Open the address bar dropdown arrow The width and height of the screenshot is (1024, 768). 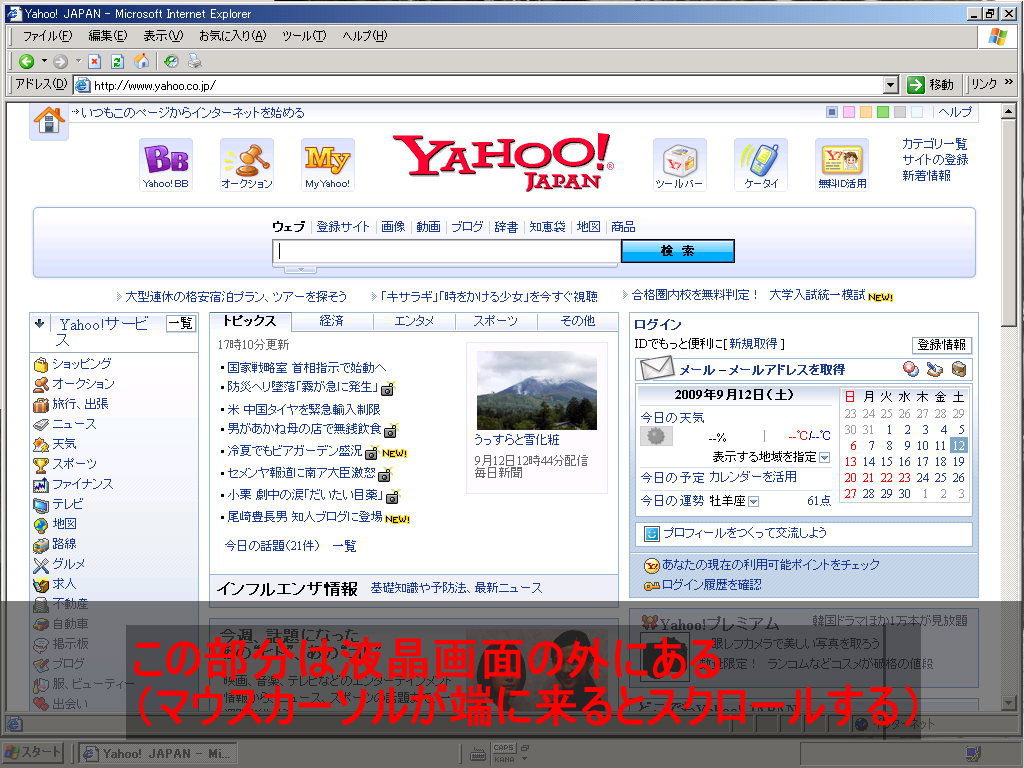click(891, 85)
